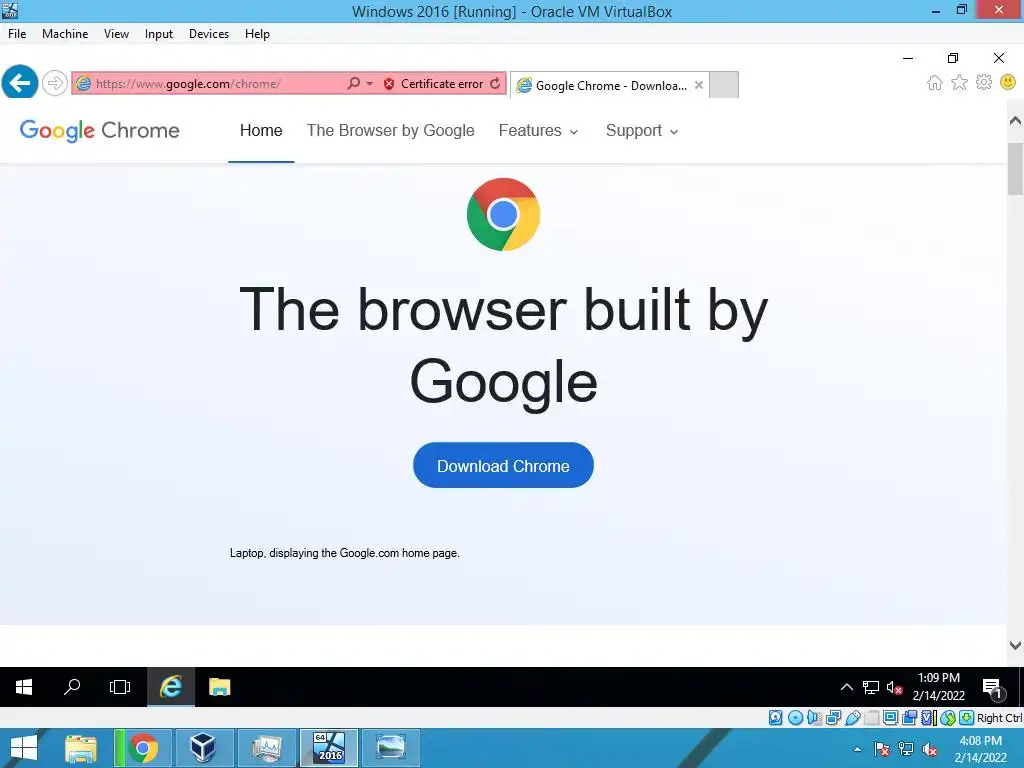The width and height of the screenshot is (1024, 768).
Task: Click VirtualBox hard disk activity indicator
Action: [x=775, y=718]
